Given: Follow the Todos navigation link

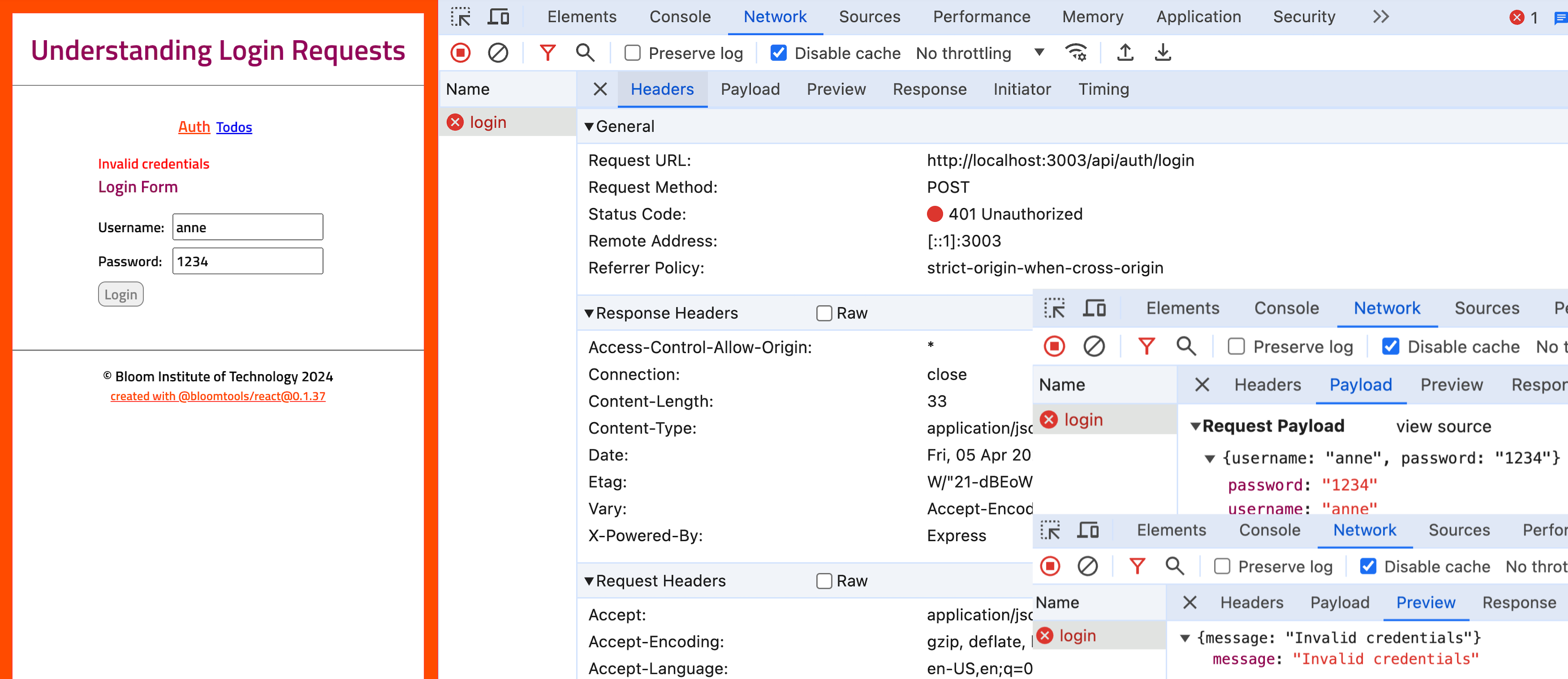Looking at the screenshot, I should (x=234, y=127).
